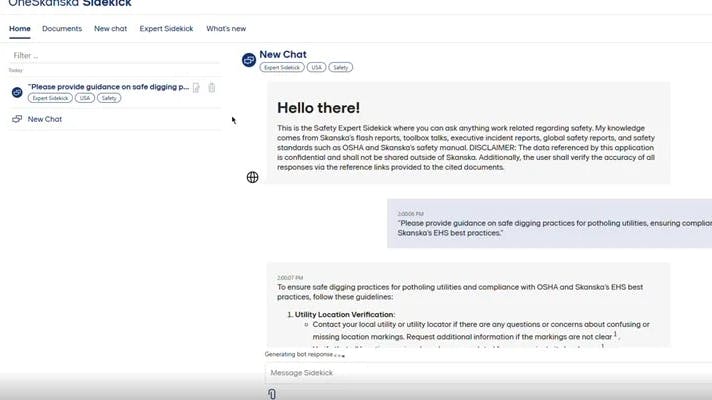
Task: Click the paperclip attachment icon
Action: pyautogui.click(x=272, y=394)
